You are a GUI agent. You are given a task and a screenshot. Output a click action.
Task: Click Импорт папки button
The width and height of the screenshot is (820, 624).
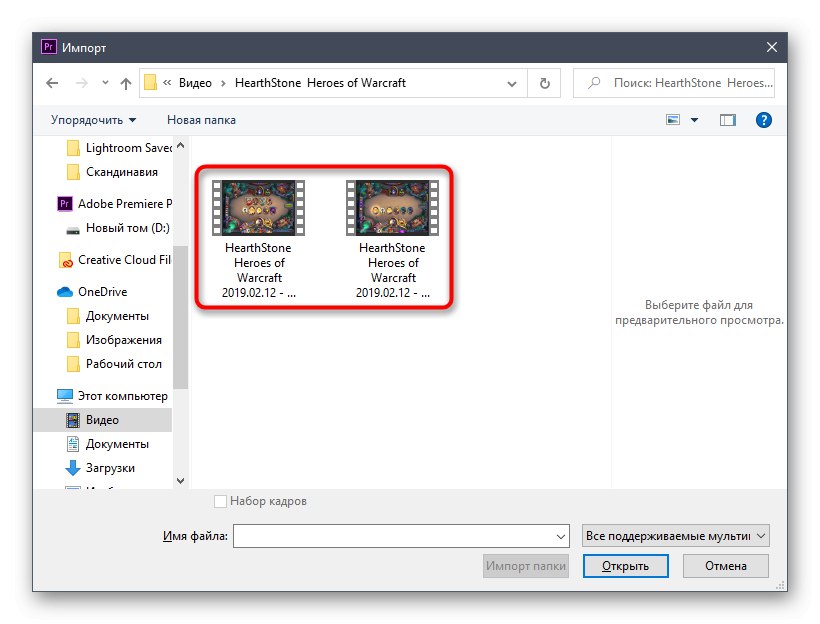click(526, 566)
